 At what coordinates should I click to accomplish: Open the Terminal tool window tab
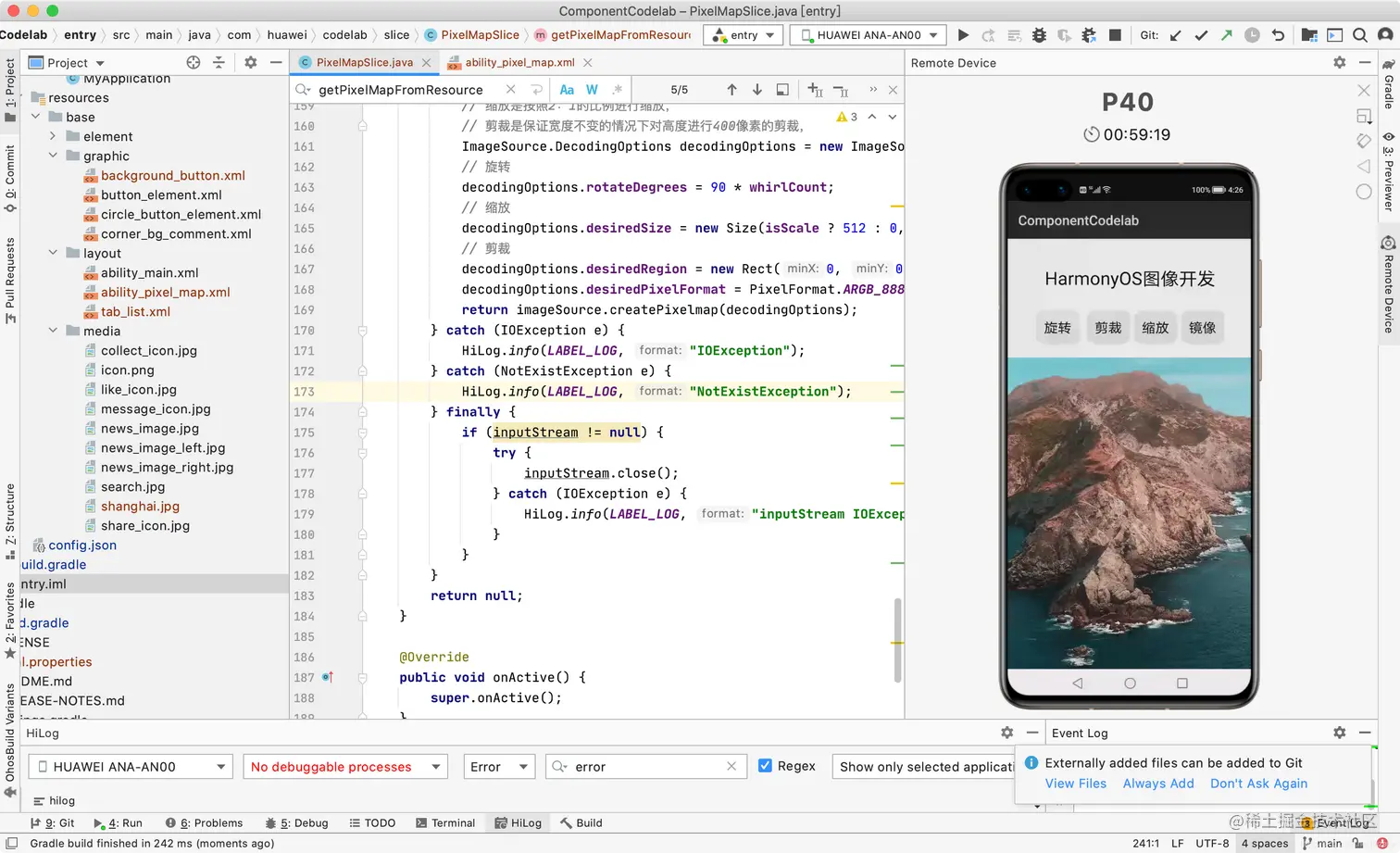445,822
